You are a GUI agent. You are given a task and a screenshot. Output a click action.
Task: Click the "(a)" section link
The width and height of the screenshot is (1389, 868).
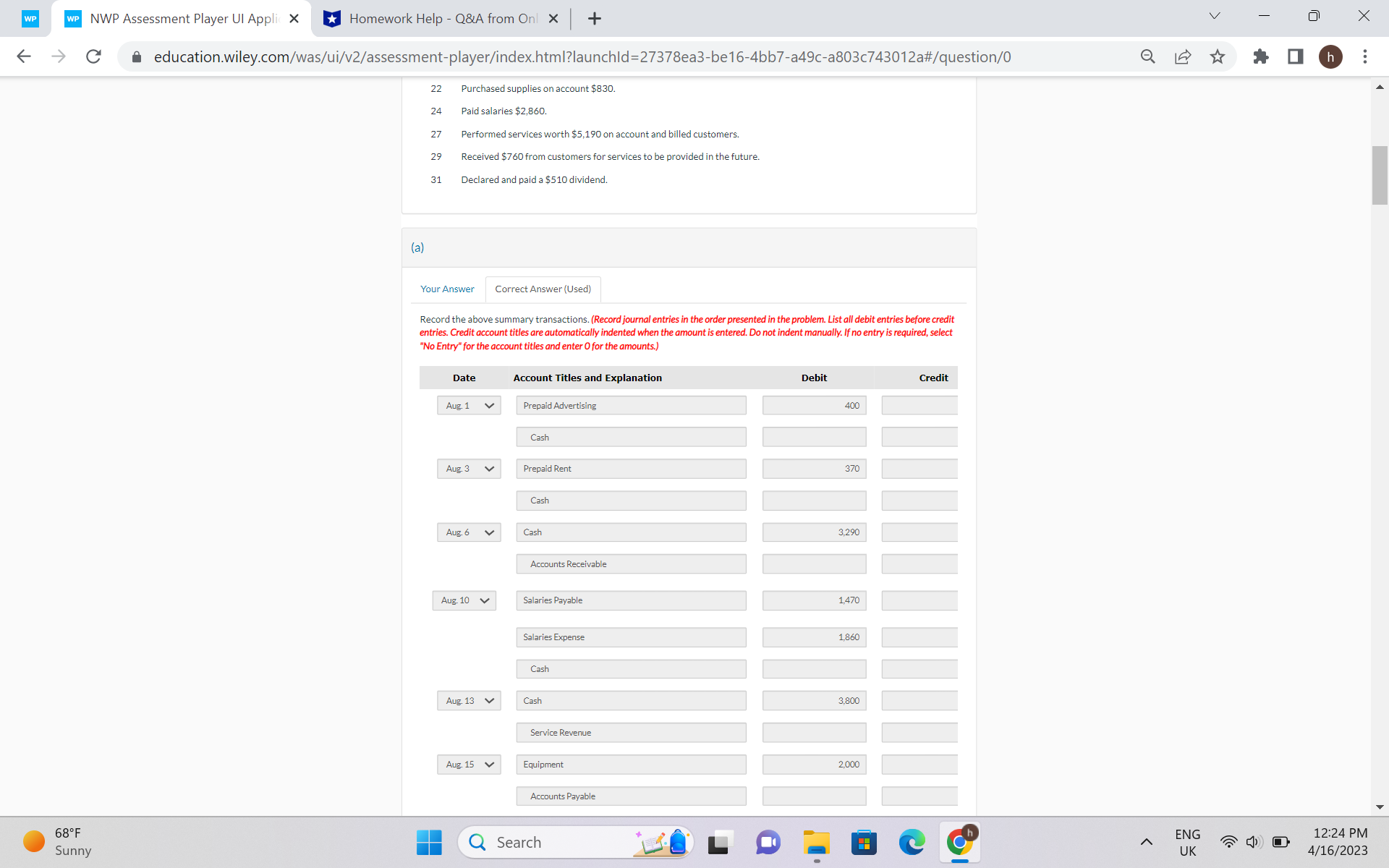[x=417, y=247]
